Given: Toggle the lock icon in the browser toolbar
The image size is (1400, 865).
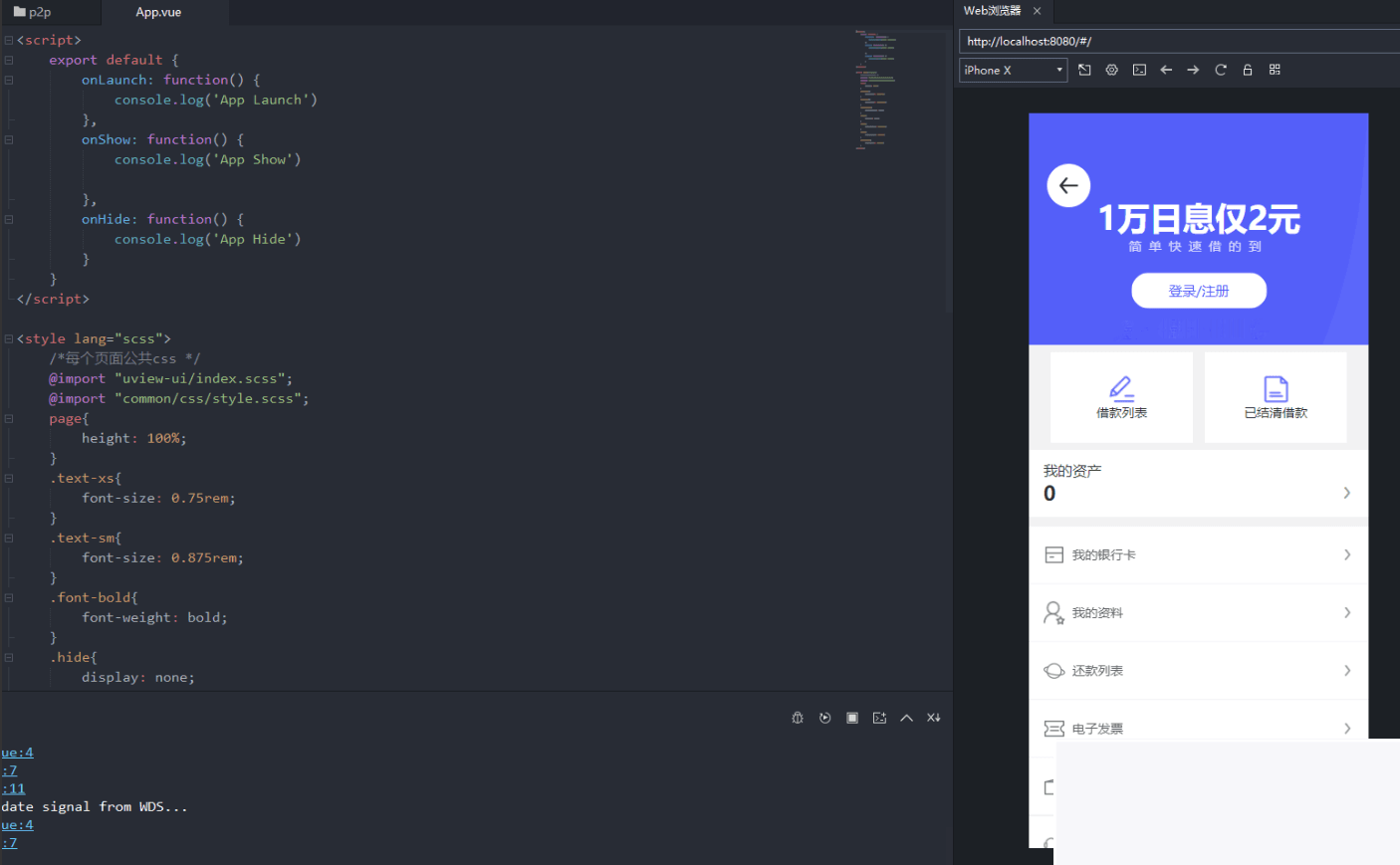Looking at the screenshot, I should [x=1247, y=70].
